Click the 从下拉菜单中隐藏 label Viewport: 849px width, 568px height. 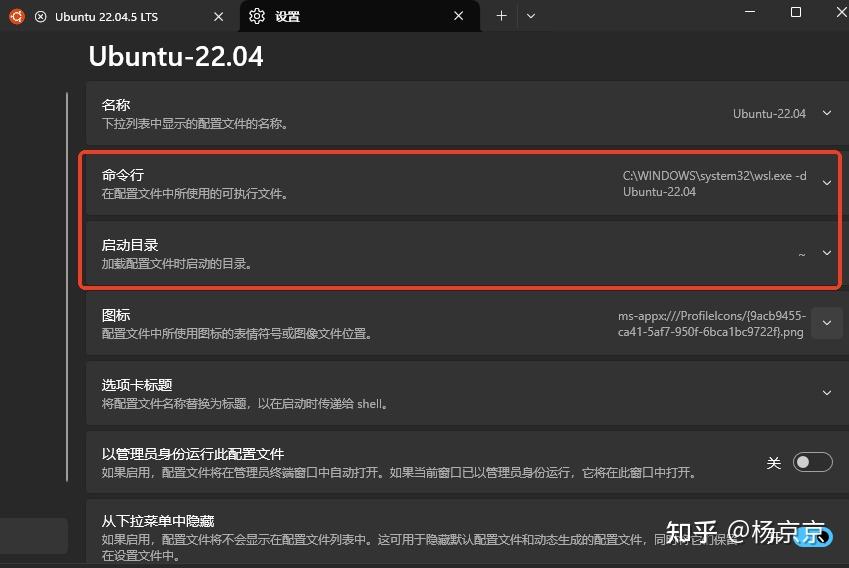click(x=158, y=521)
